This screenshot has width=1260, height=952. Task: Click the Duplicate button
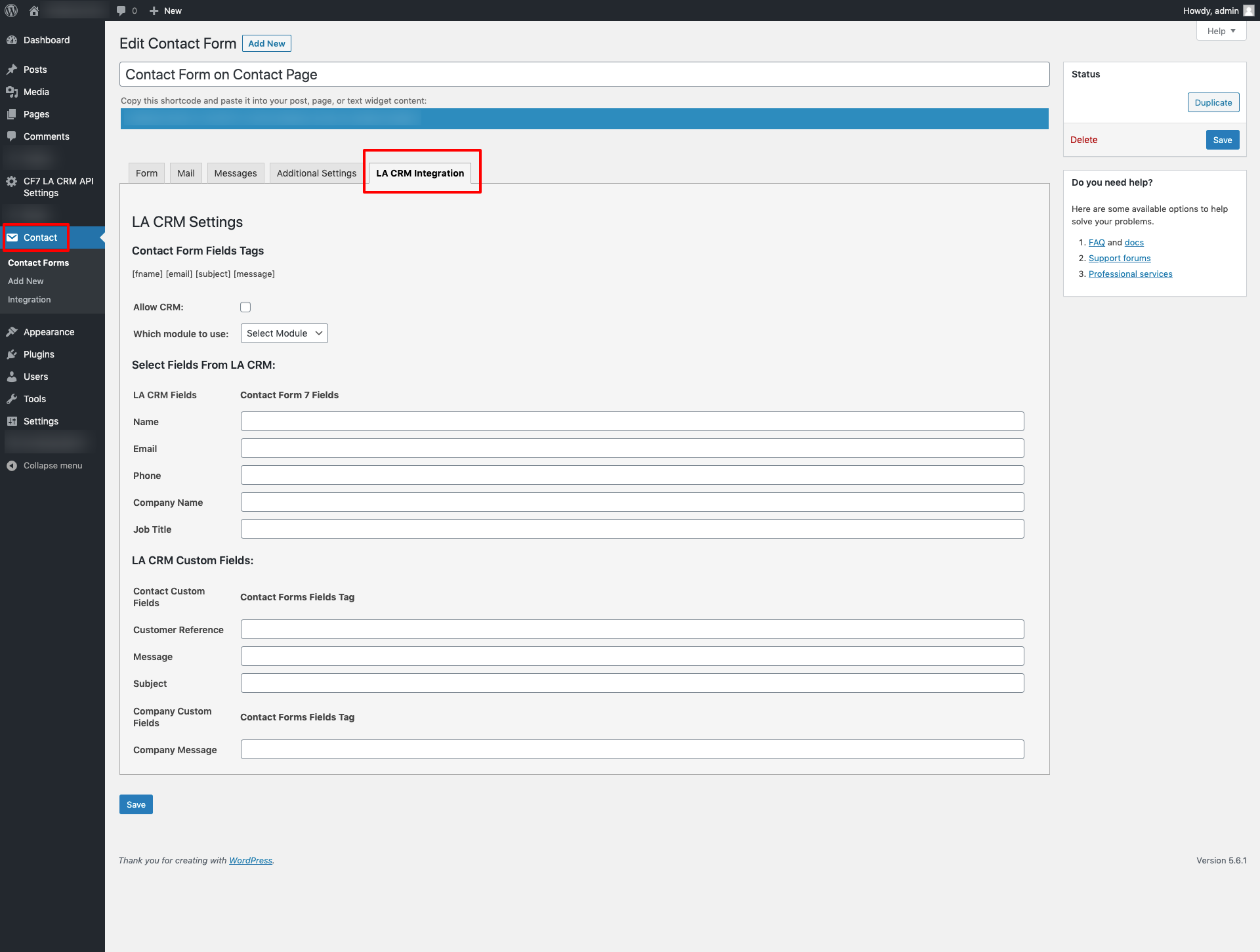pyautogui.click(x=1213, y=102)
